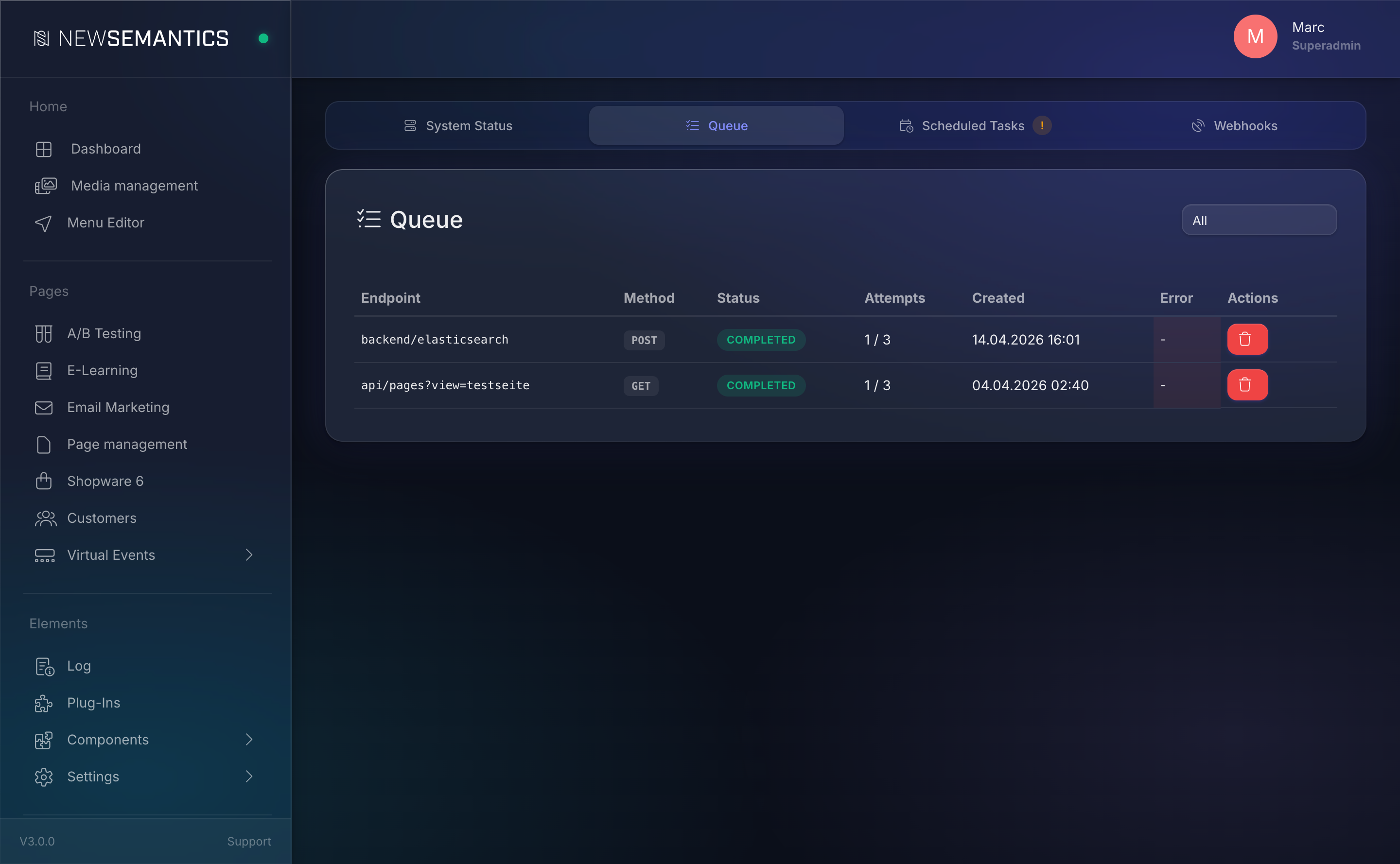Open the Dashboard grid icon
1400x864 pixels.
click(x=43, y=149)
